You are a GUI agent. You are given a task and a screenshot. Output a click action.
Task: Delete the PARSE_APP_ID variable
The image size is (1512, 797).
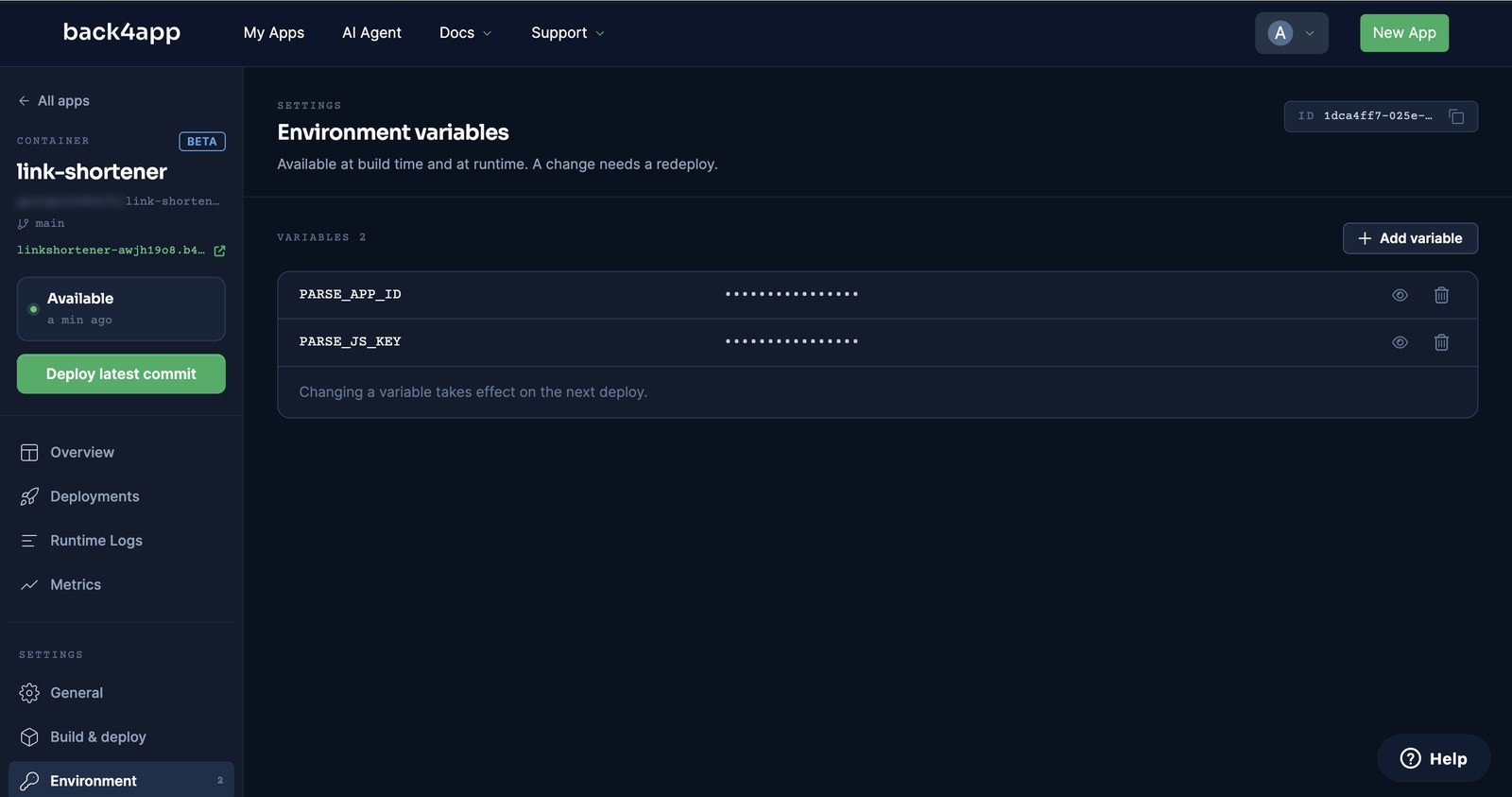(x=1441, y=295)
